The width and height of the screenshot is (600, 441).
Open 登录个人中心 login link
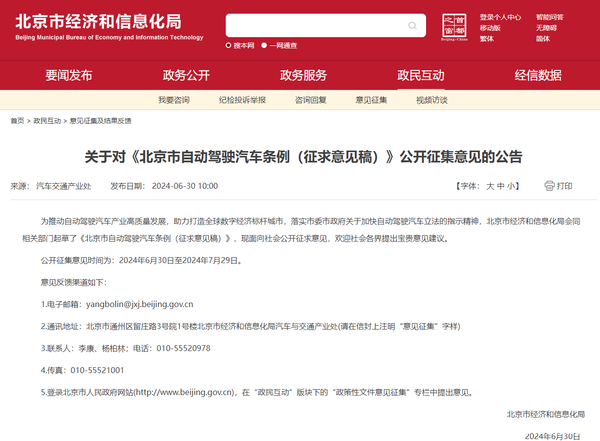click(500, 17)
